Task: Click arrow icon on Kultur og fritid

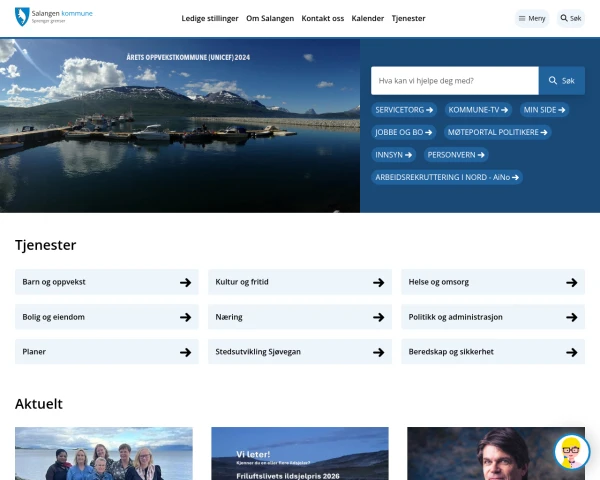Action: (x=379, y=282)
